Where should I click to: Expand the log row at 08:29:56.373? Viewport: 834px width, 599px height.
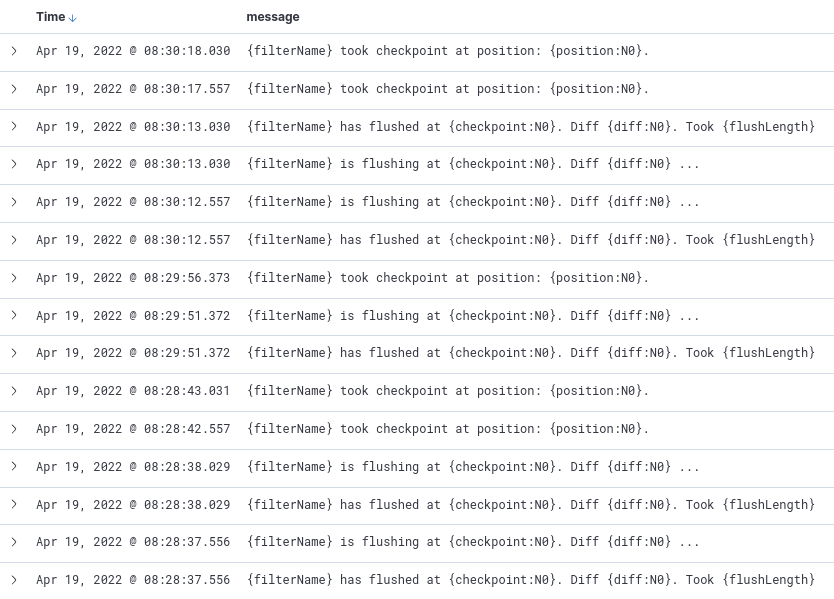click(14, 278)
